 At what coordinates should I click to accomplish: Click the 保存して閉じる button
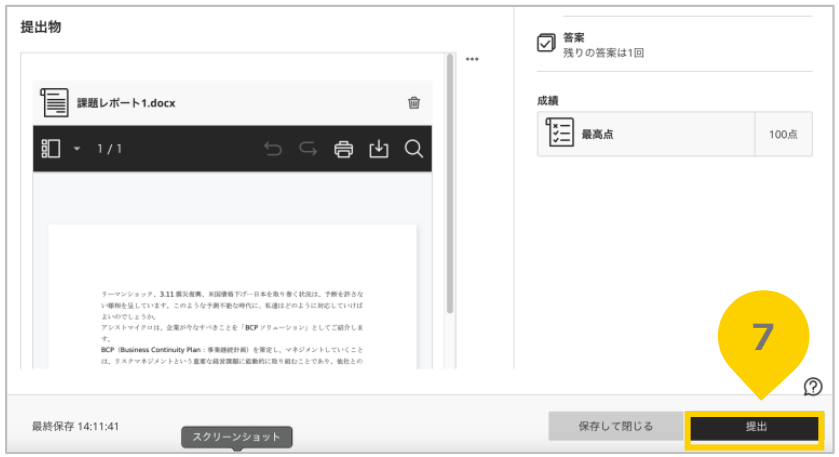coord(615,426)
